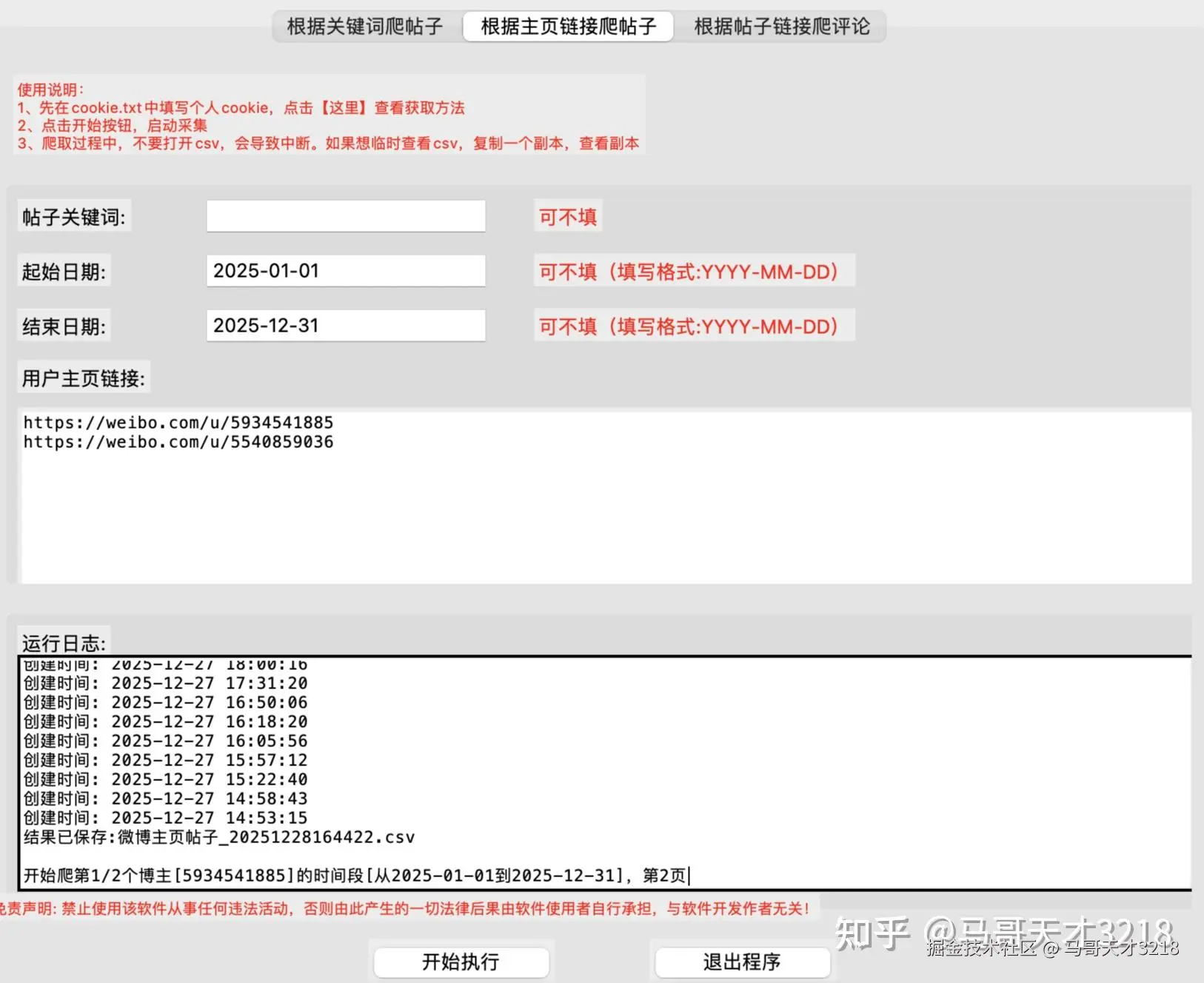This screenshot has height=983, width=1204.
Task: Select the 根据主页链接爬帖子 tab
Action: 569,27
